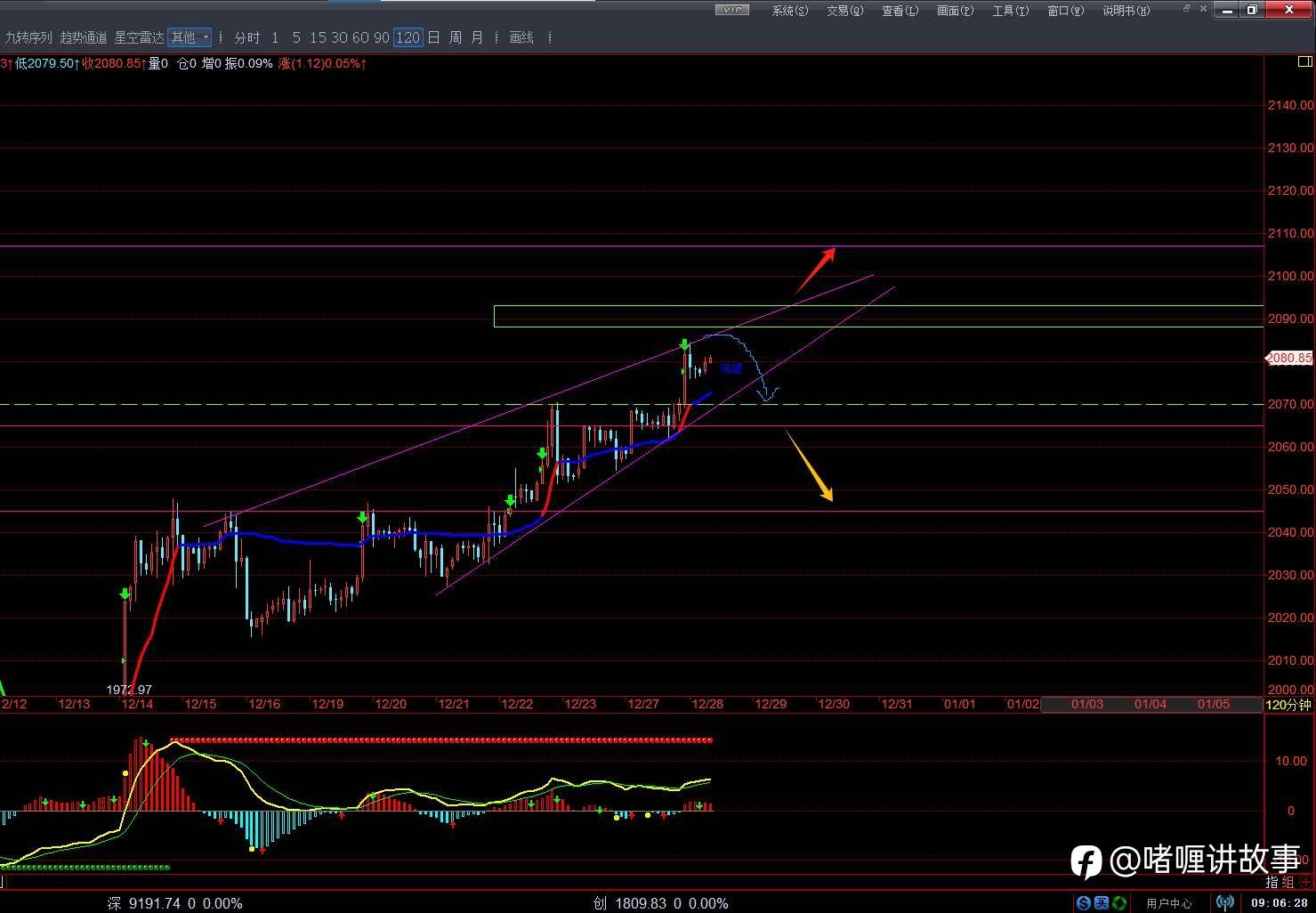Viewport: 1316px width, 913px height.
Task: Select the 九转序列 indicator
Action: click(x=29, y=37)
